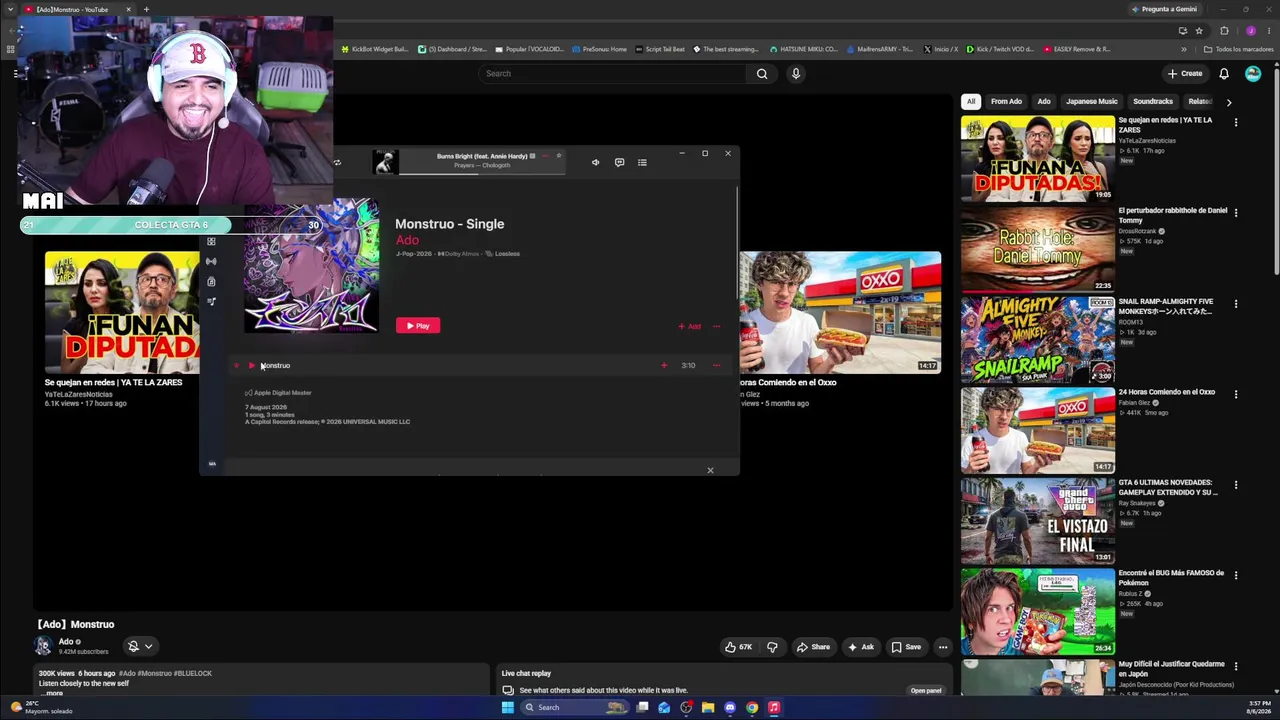Screen dimensions: 1280x720
Task: Dislike the Ado Monstruo video
Action: (772, 647)
